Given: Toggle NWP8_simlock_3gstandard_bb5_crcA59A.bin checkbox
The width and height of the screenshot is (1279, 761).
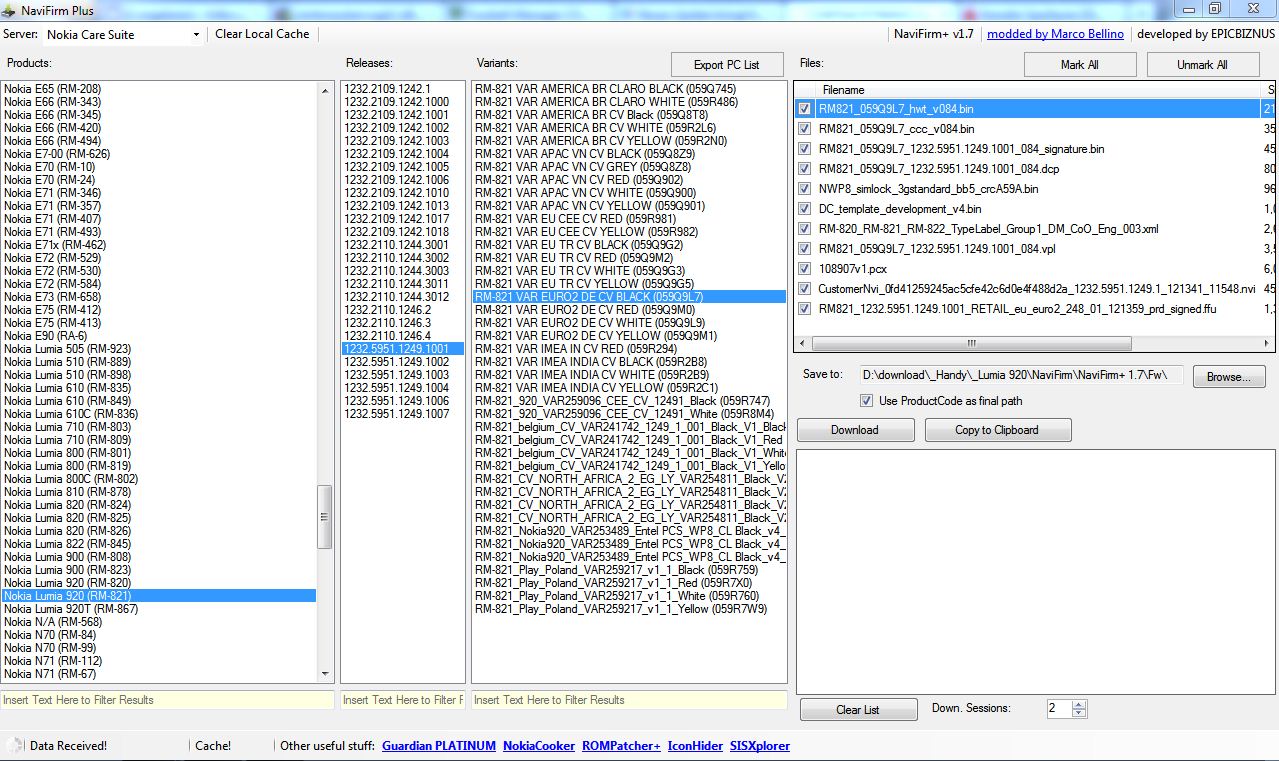Looking at the screenshot, I should [x=805, y=189].
